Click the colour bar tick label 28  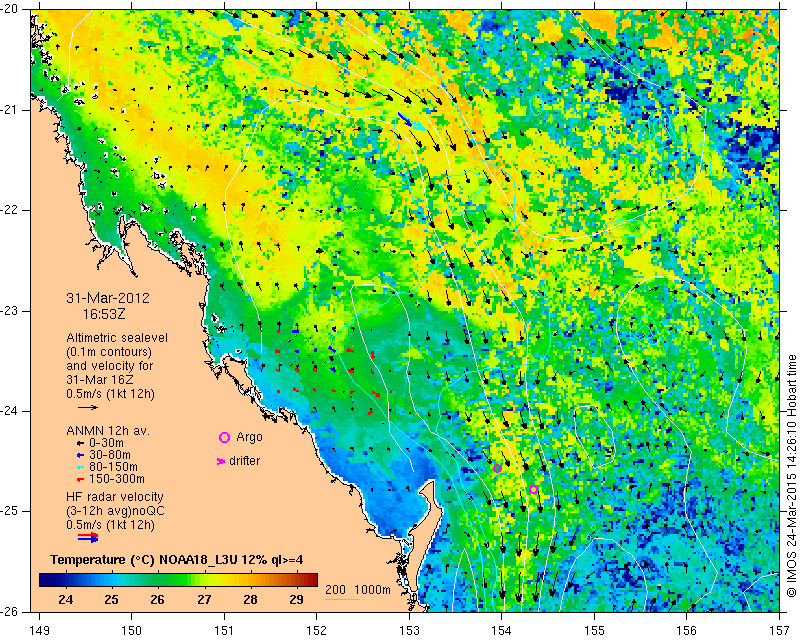[x=250, y=600]
